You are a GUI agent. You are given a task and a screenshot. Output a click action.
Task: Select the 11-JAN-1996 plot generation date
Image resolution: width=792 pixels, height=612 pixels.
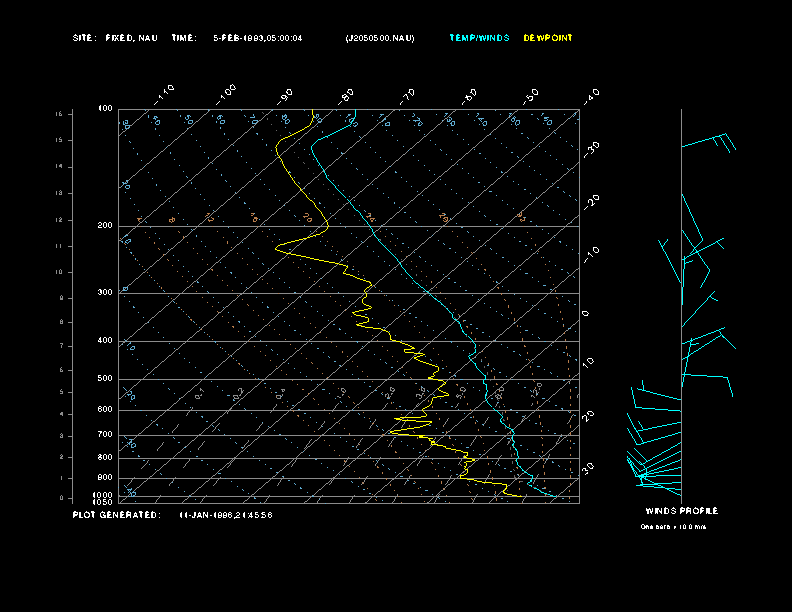coord(226,515)
